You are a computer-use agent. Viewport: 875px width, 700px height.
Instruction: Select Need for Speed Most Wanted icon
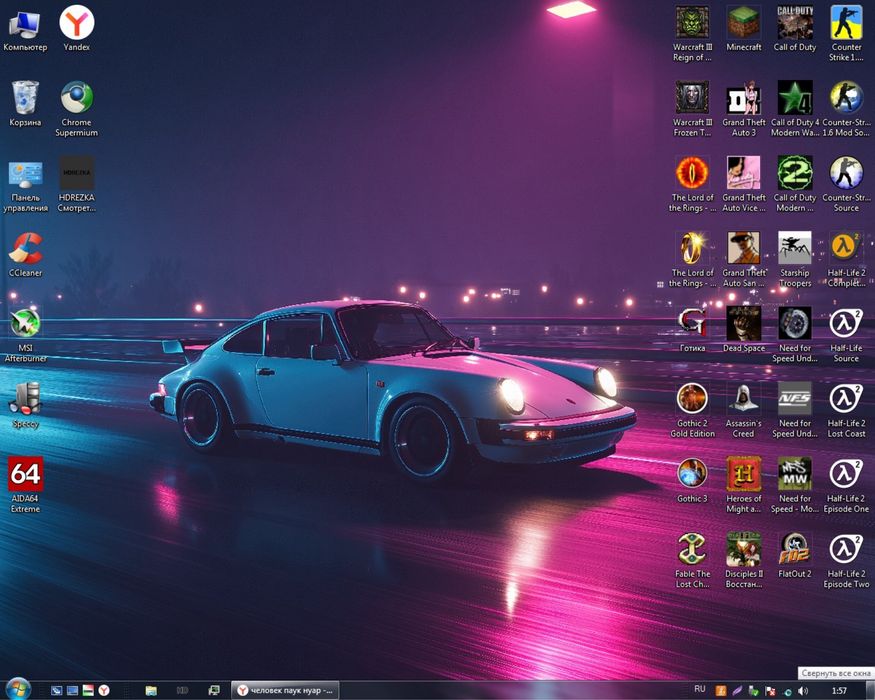click(x=795, y=486)
